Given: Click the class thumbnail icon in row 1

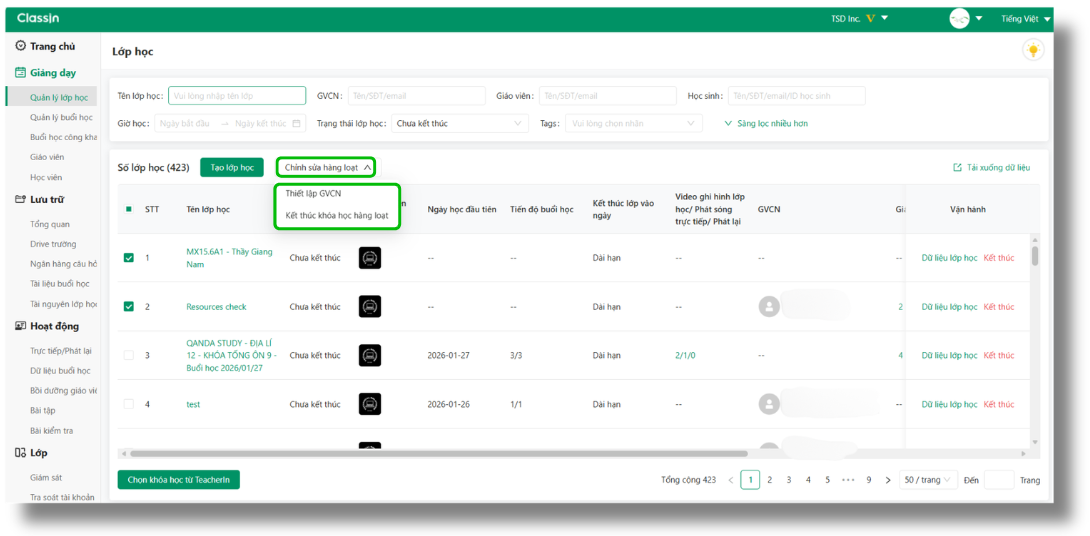Looking at the screenshot, I should 370,258.
